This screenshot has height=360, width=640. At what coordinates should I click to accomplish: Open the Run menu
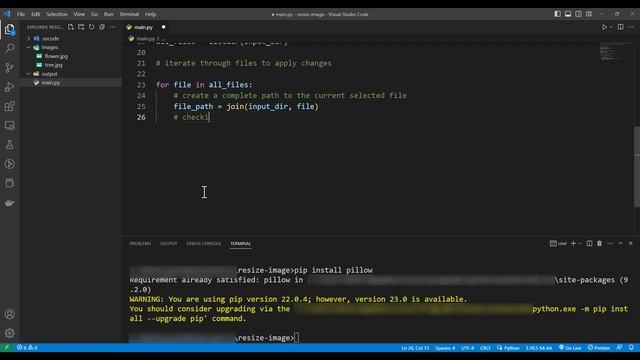109,14
